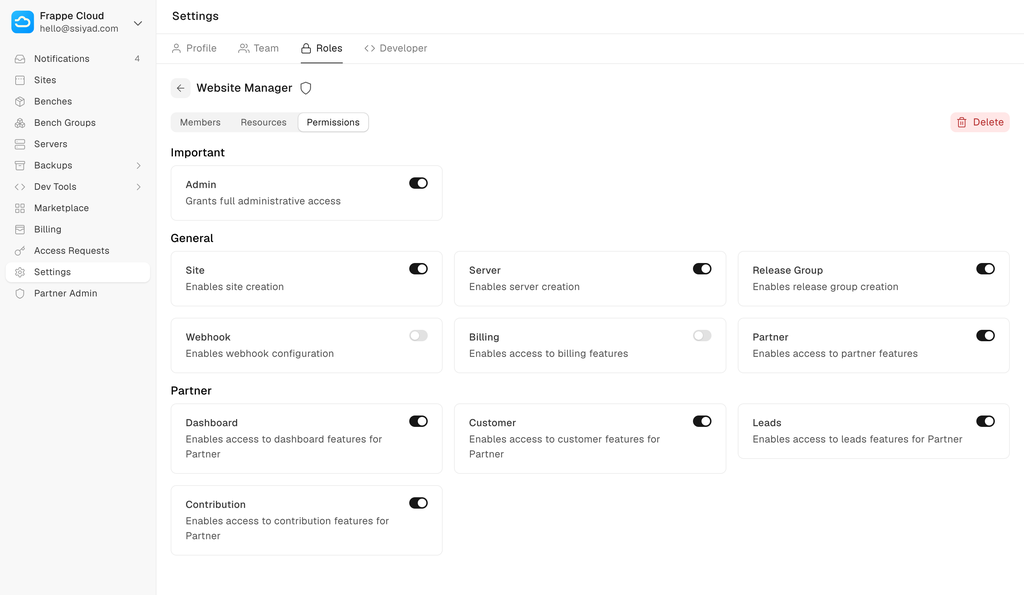The image size is (1024, 595).
Task: Open the Developer settings tab
Action: pos(396,48)
